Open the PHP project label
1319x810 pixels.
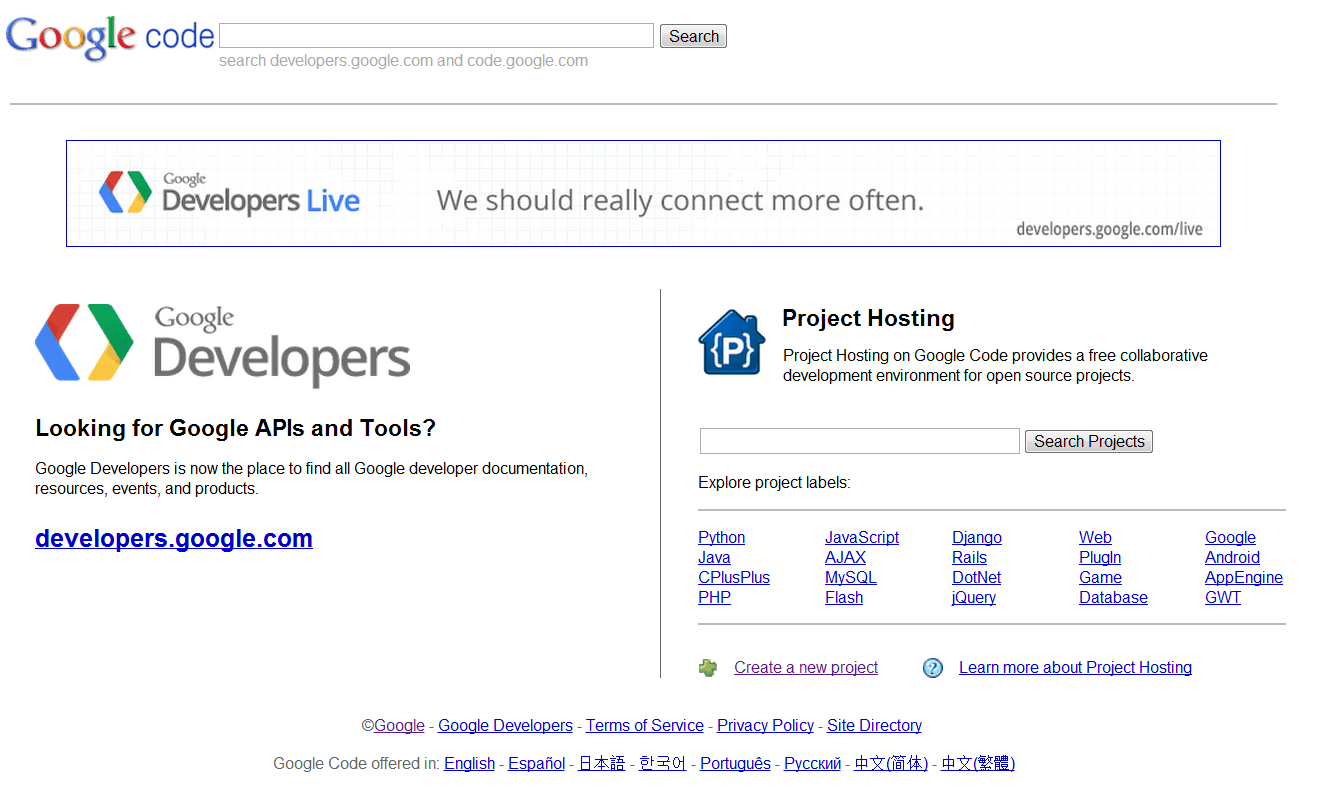[714, 598]
